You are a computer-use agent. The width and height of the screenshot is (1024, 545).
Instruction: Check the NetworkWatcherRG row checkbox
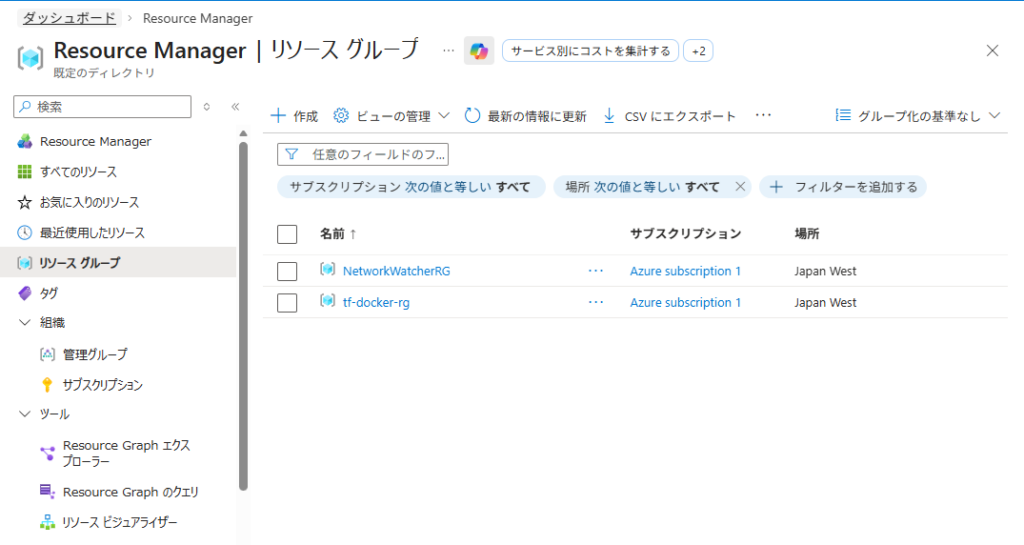click(x=287, y=271)
